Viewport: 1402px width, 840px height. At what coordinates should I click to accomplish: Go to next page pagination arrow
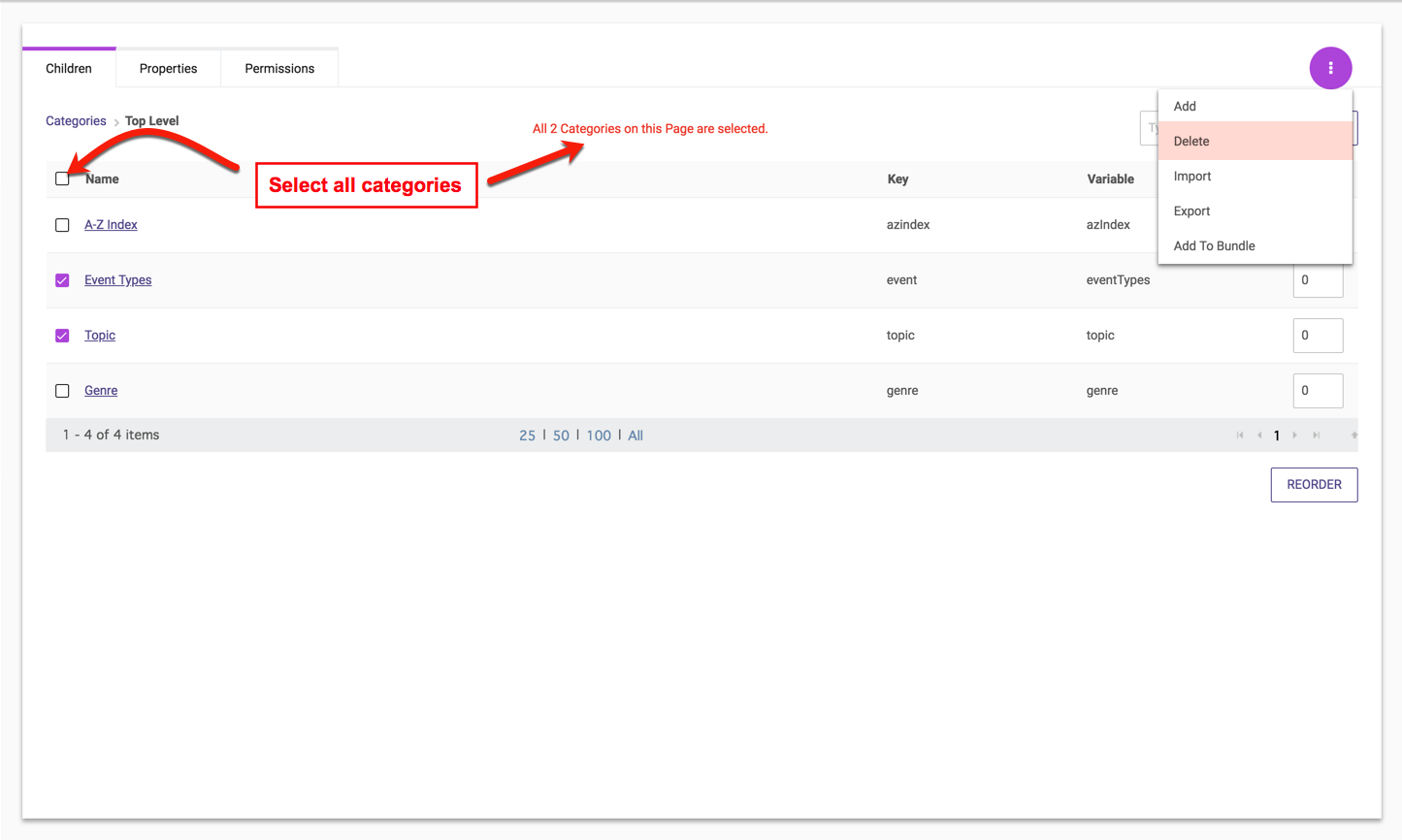pos(1295,436)
